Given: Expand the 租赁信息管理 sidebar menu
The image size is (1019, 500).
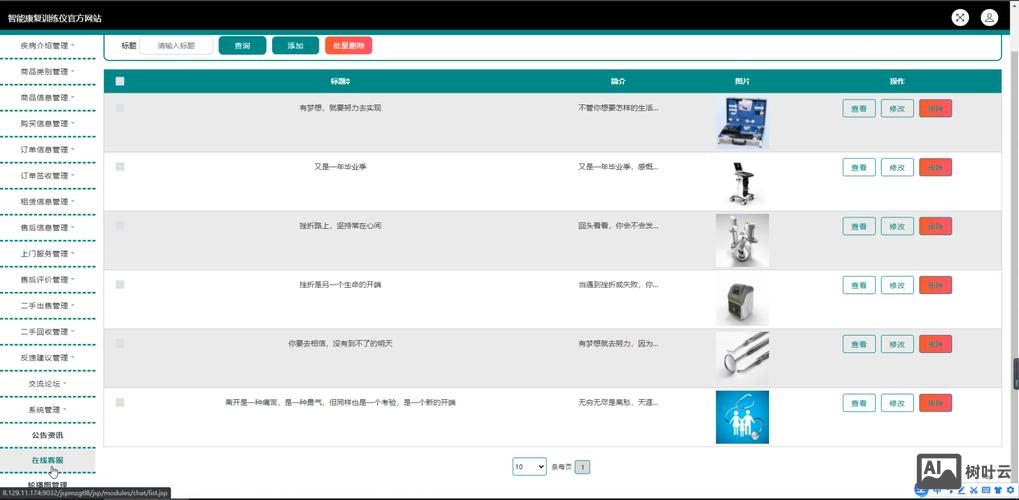Looking at the screenshot, I should [x=47, y=202].
